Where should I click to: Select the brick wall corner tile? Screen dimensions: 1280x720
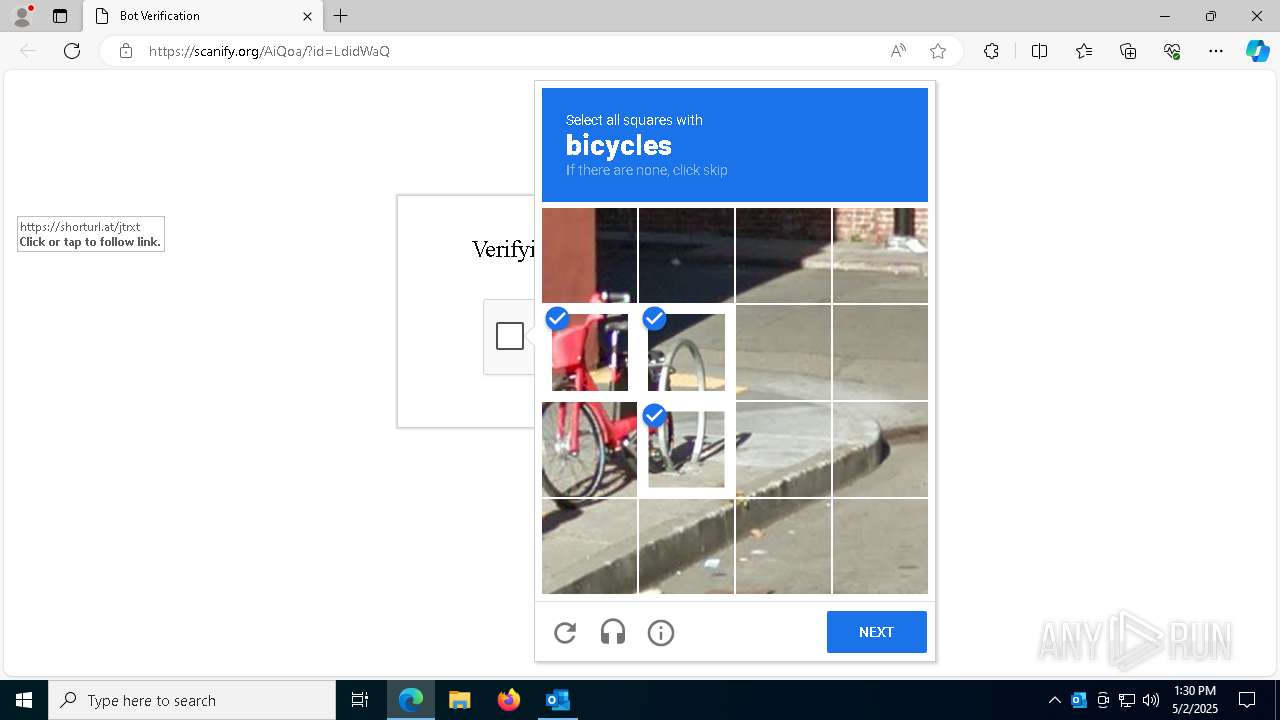(880, 255)
